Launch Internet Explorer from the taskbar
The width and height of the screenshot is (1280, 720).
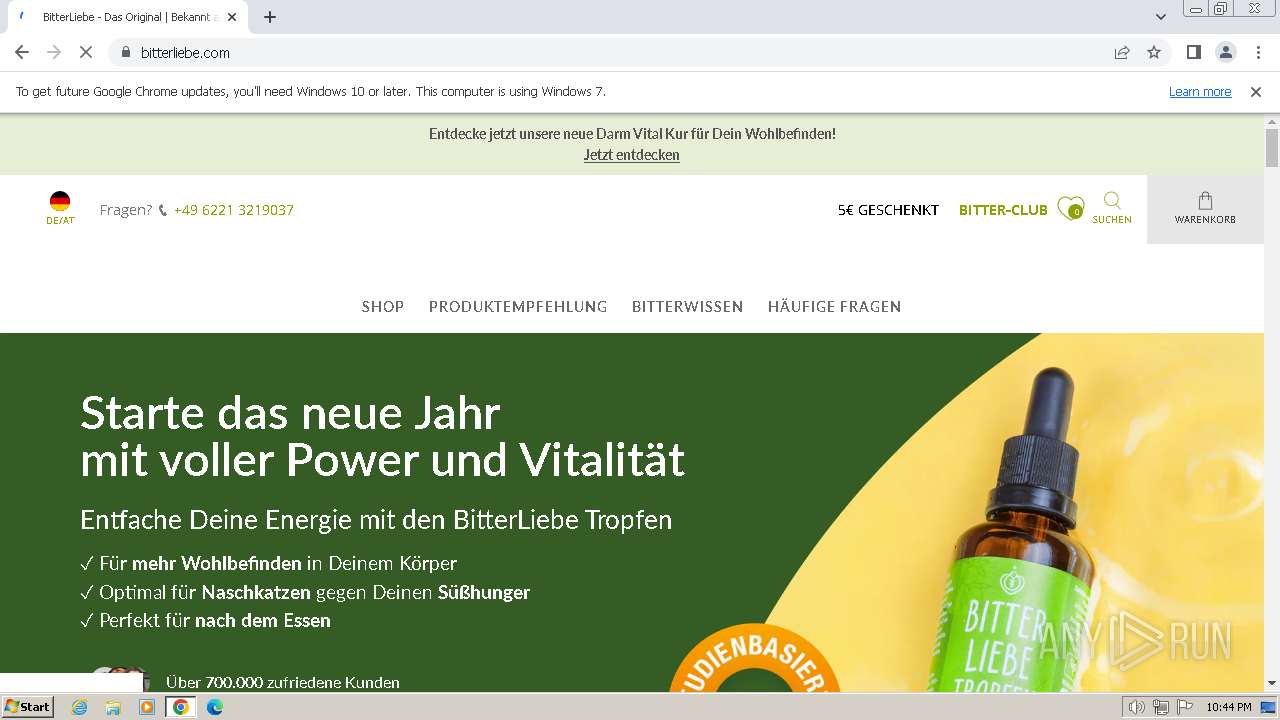pyautogui.click(x=80, y=707)
